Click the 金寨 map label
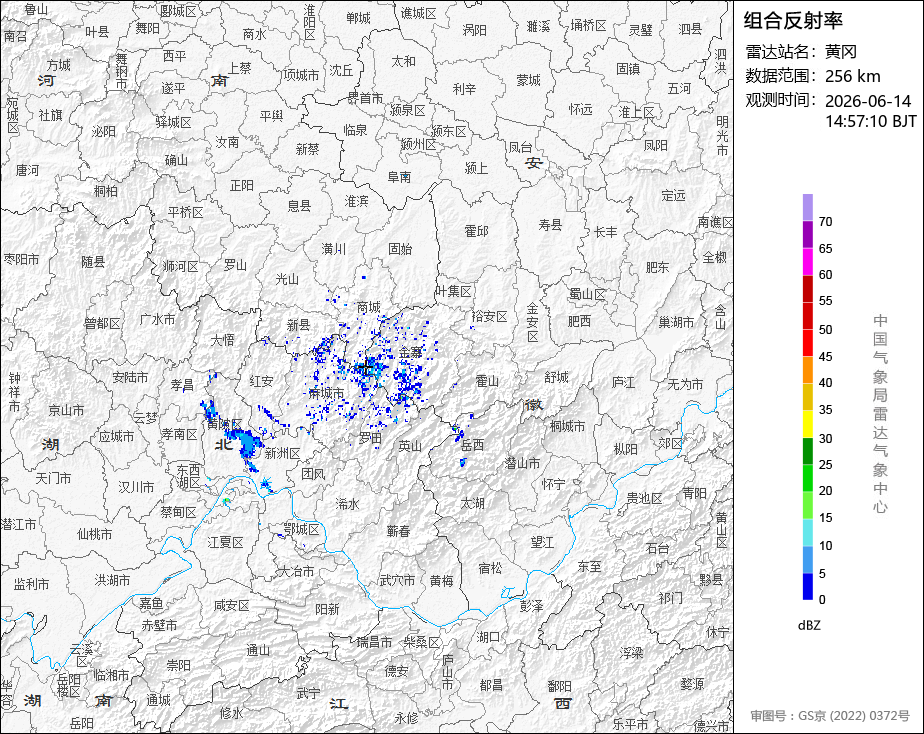 click(411, 352)
